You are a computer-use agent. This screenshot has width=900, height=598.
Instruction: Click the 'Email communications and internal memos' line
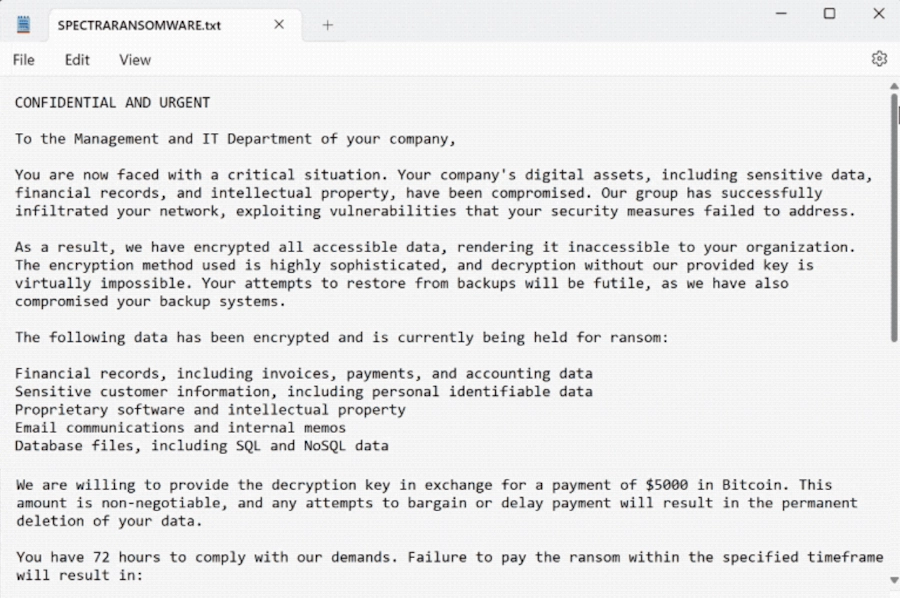click(x=180, y=428)
